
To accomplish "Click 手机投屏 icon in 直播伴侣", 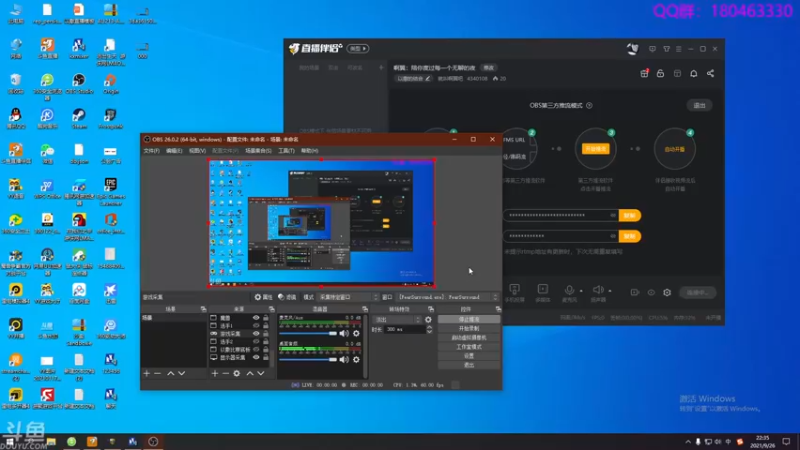I will [x=514, y=290].
